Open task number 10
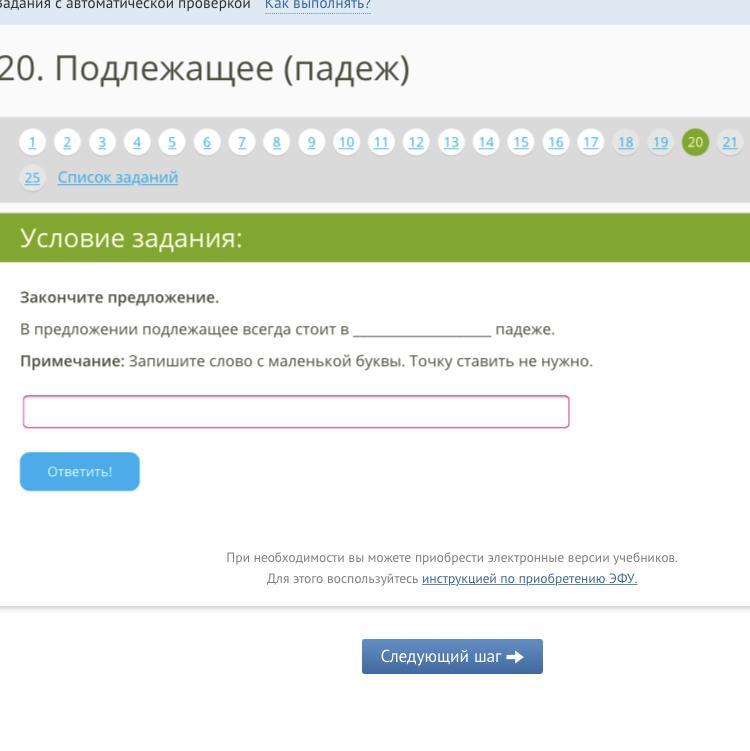750x751 pixels. pos(346,142)
